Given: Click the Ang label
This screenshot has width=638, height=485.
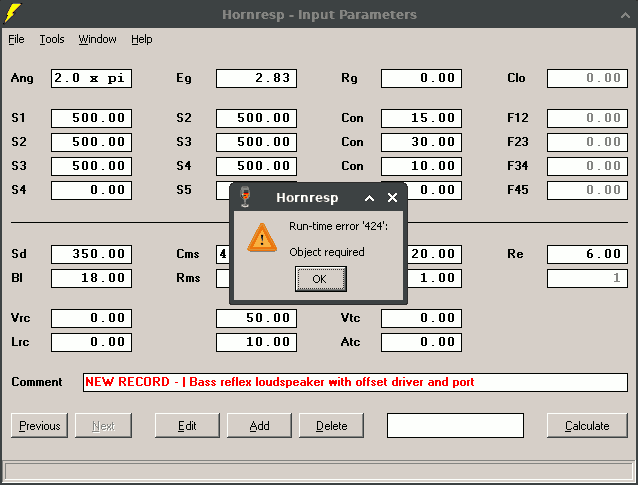Looking at the screenshot, I should click(x=22, y=78).
